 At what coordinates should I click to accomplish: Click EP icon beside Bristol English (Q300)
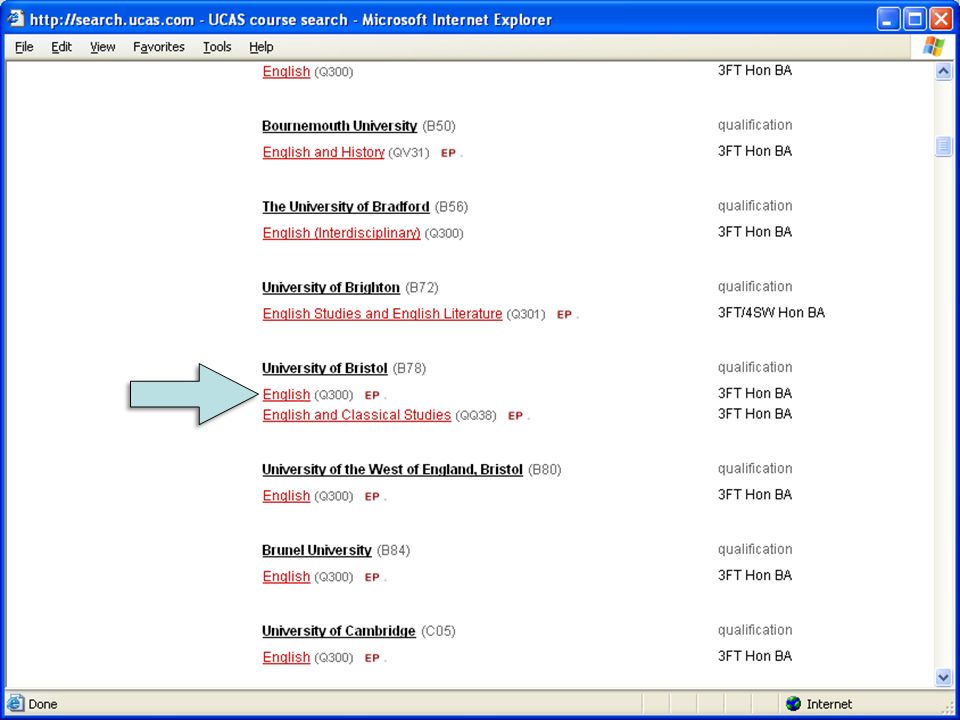point(372,396)
